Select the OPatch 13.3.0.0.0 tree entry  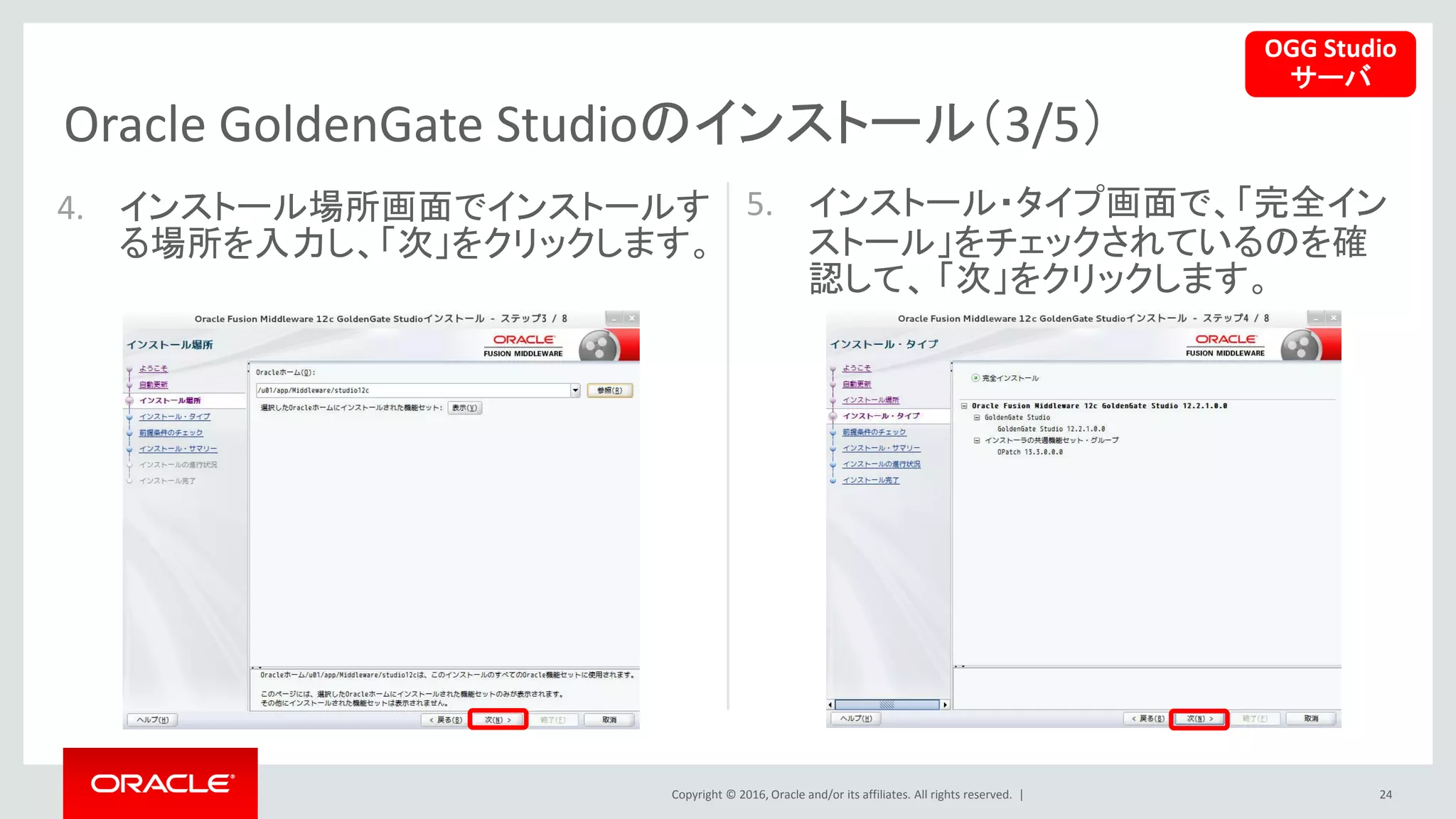pos(1029,452)
